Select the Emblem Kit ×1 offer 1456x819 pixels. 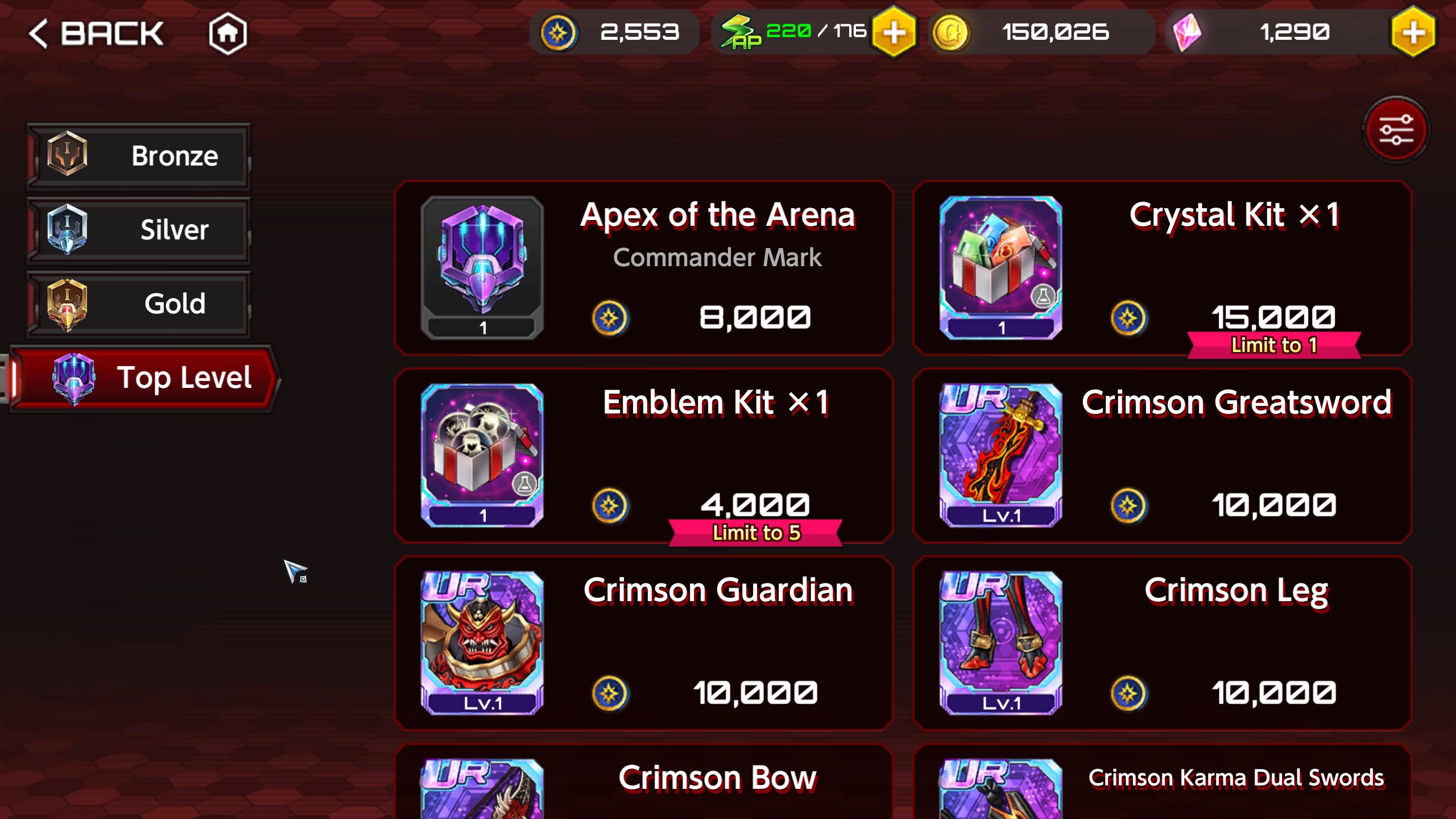point(644,456)
